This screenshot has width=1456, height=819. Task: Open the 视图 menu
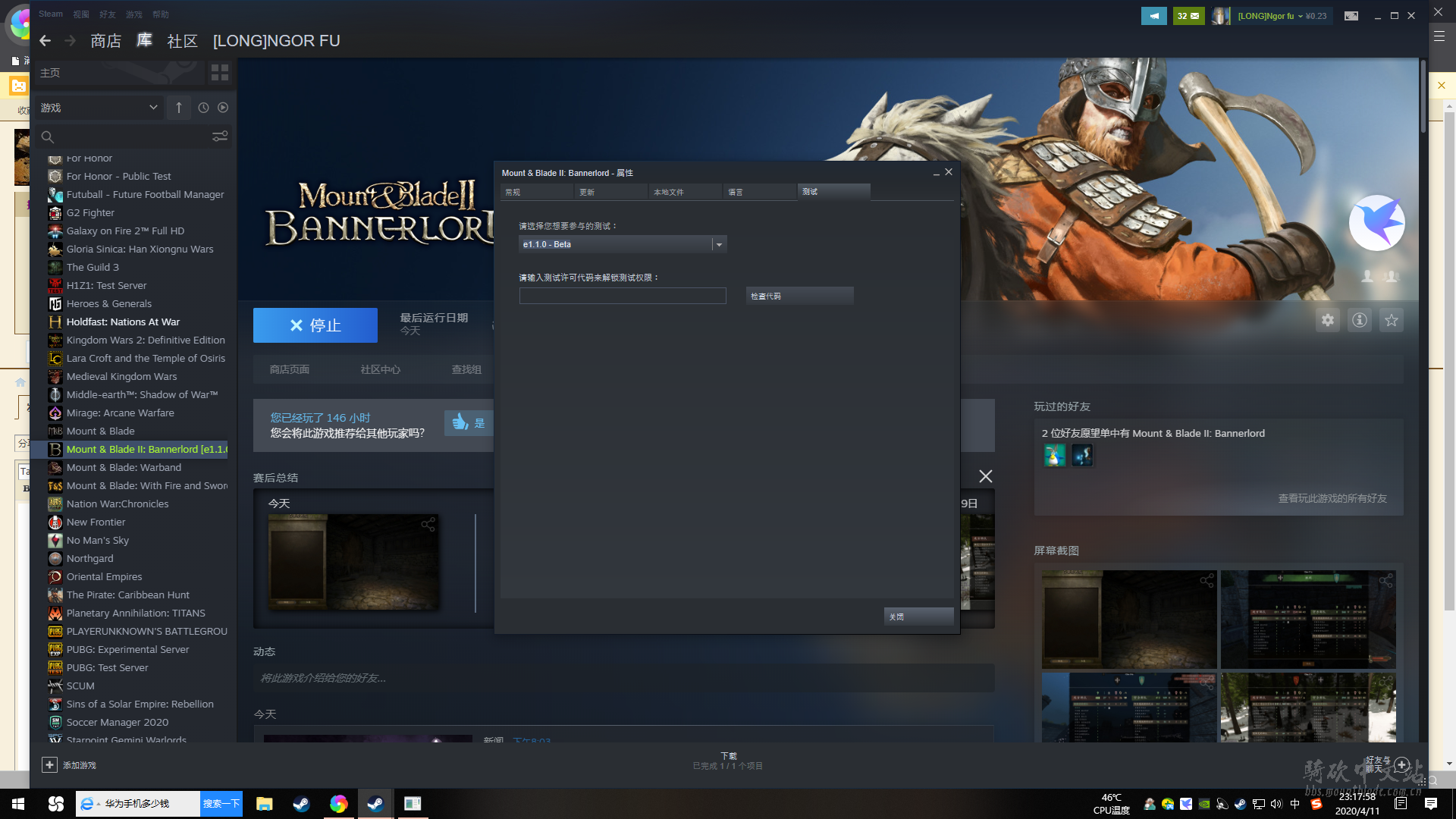81,14
